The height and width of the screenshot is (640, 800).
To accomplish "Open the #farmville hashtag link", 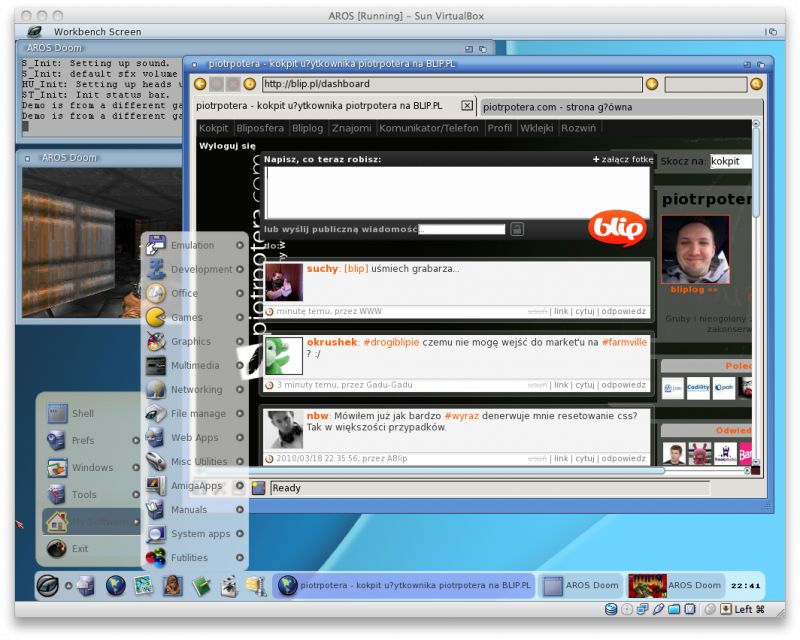I will [x=624, y=342].
